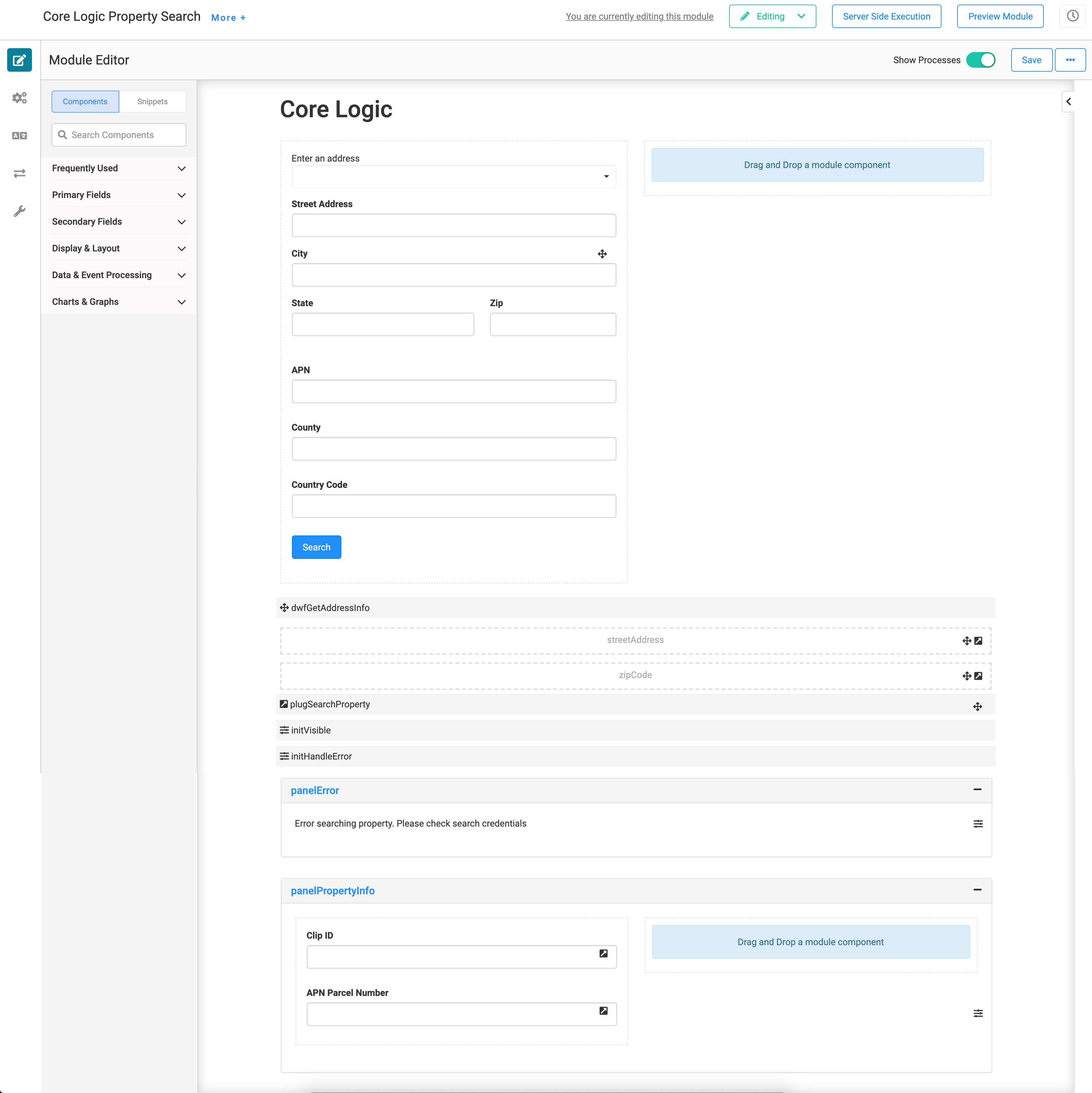Open the data transfer arrows icon

(19, 173)
